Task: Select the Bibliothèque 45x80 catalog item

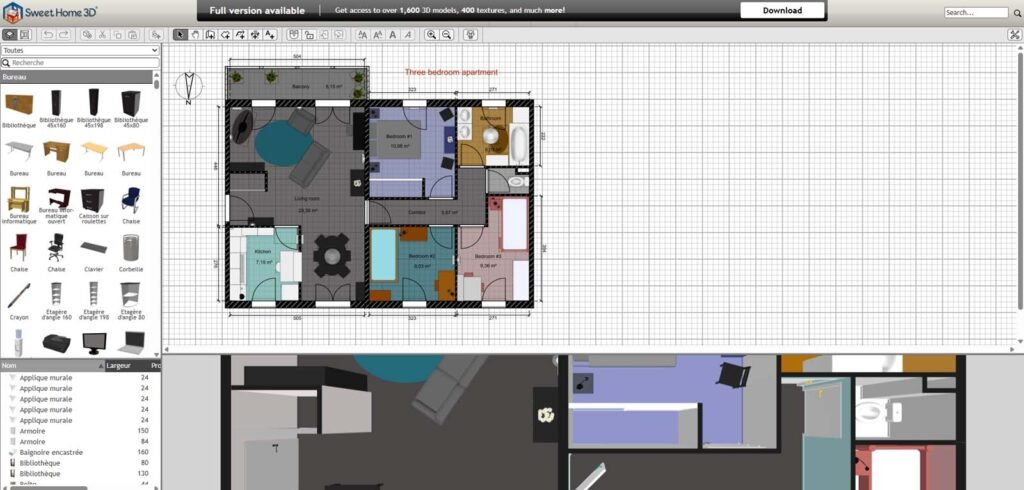Action: [131, 108]
